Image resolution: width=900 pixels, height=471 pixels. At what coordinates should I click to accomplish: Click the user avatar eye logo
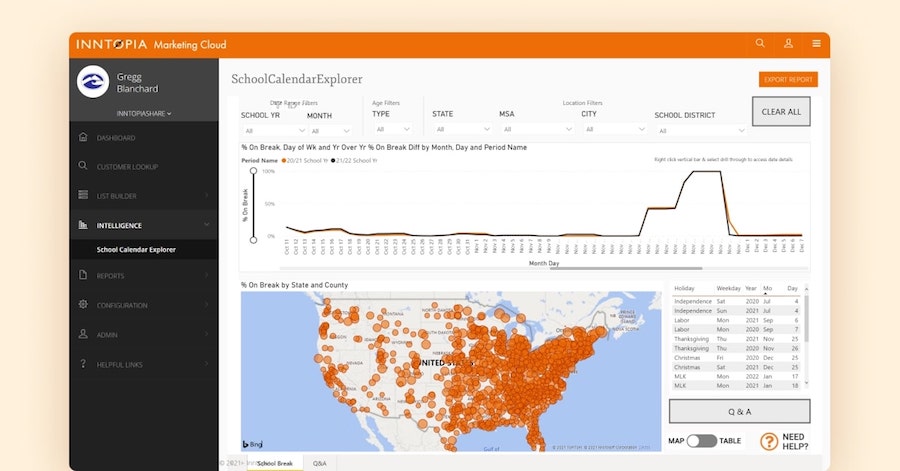point(93,82)
